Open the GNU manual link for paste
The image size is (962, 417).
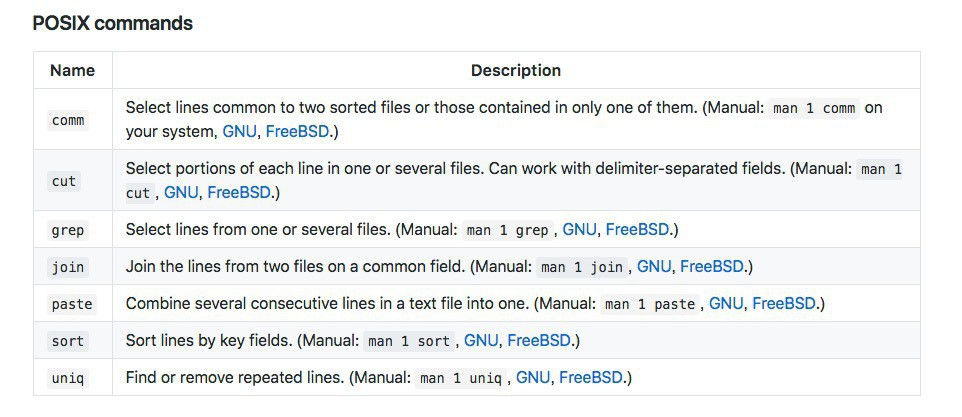(x=726, y=304)
